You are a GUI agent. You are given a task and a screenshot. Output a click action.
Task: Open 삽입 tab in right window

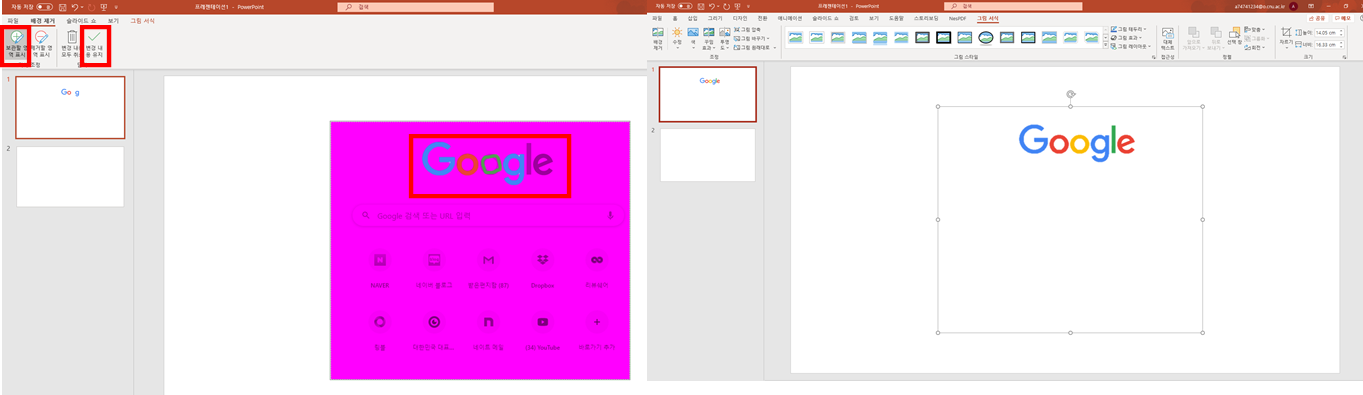(x=692, y=18)
